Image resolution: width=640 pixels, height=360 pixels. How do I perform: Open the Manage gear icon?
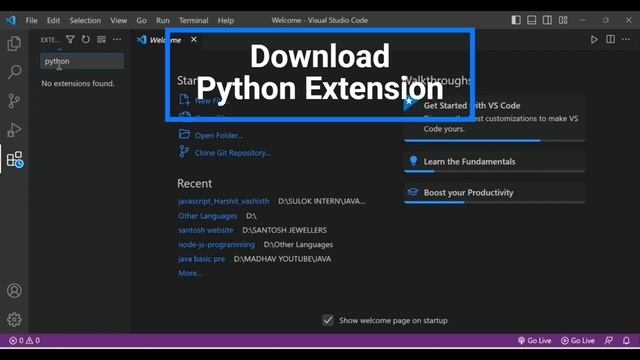(x=14, y=320)
